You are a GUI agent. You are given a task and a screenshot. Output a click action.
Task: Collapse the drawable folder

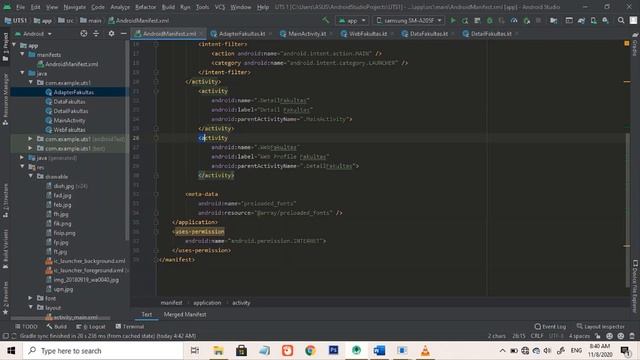[x=31, y=176]
